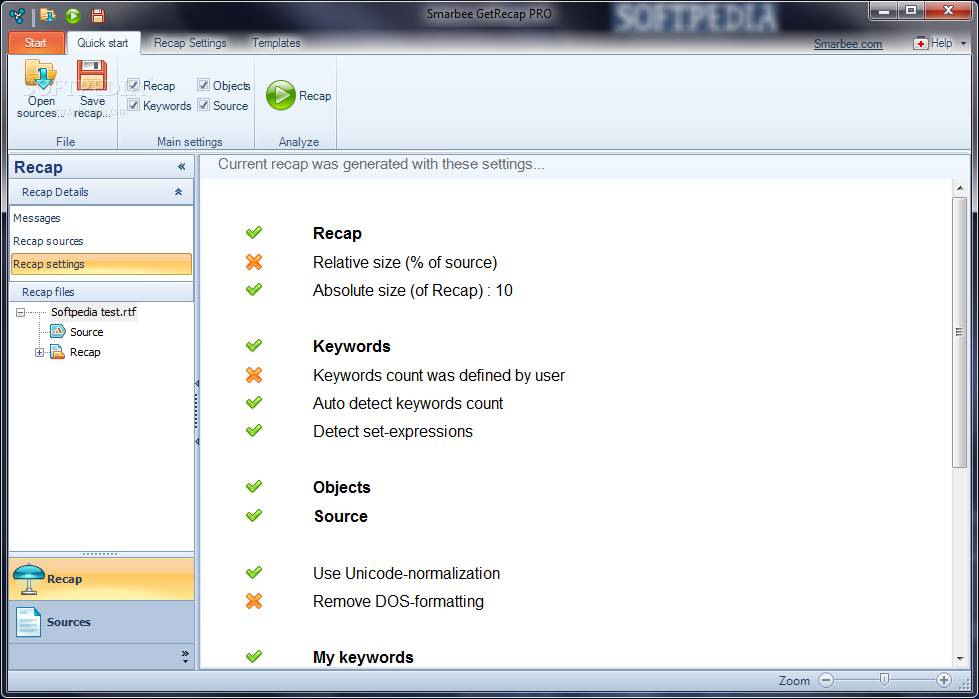
Task: Click the Zoom slider handle
Action: click(x=883, y=680)
